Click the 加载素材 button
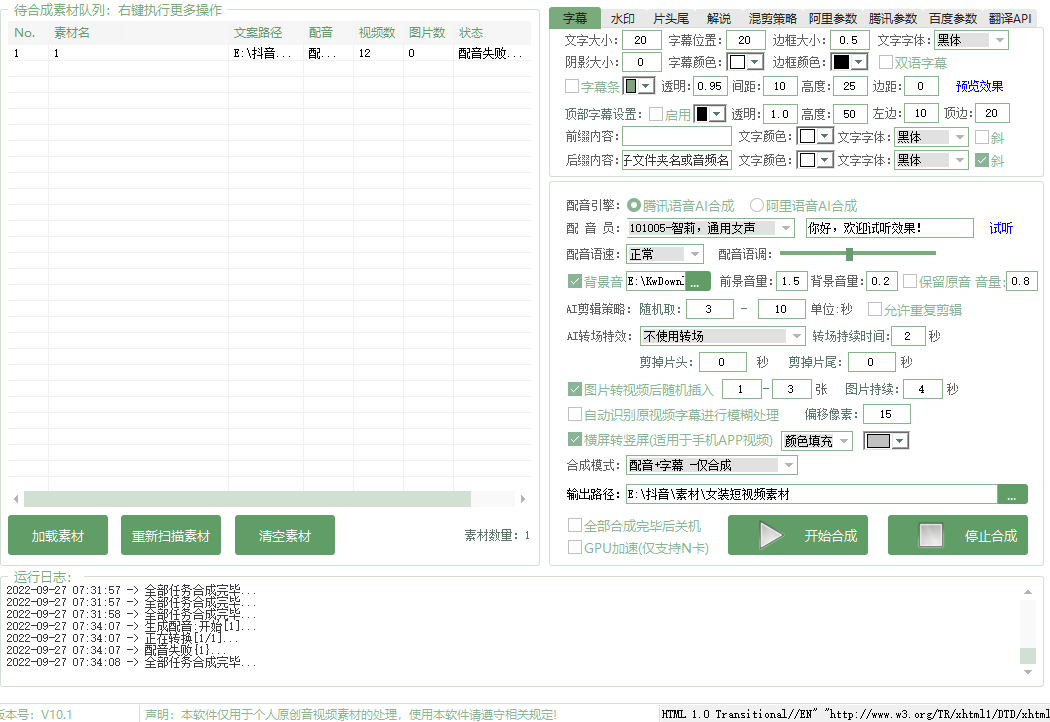 click(58, 536)
